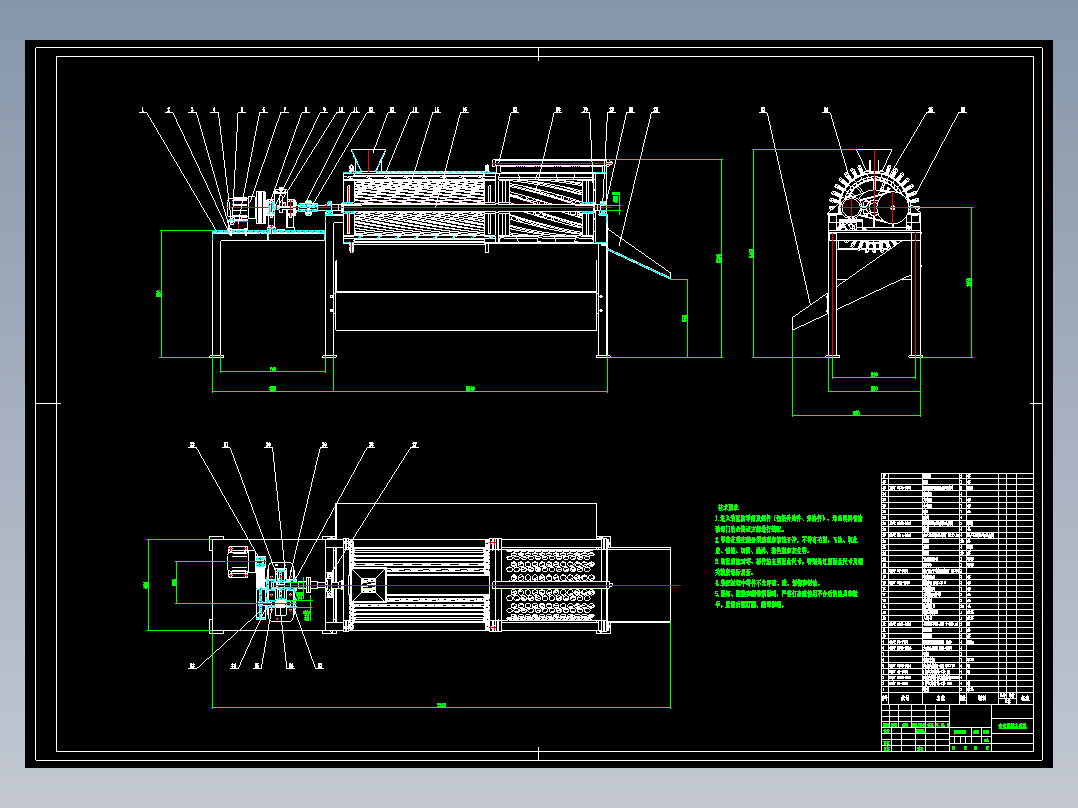This screenshot has width=1078, height=808.
Task: Click the parts list header row
Action: 957,697
